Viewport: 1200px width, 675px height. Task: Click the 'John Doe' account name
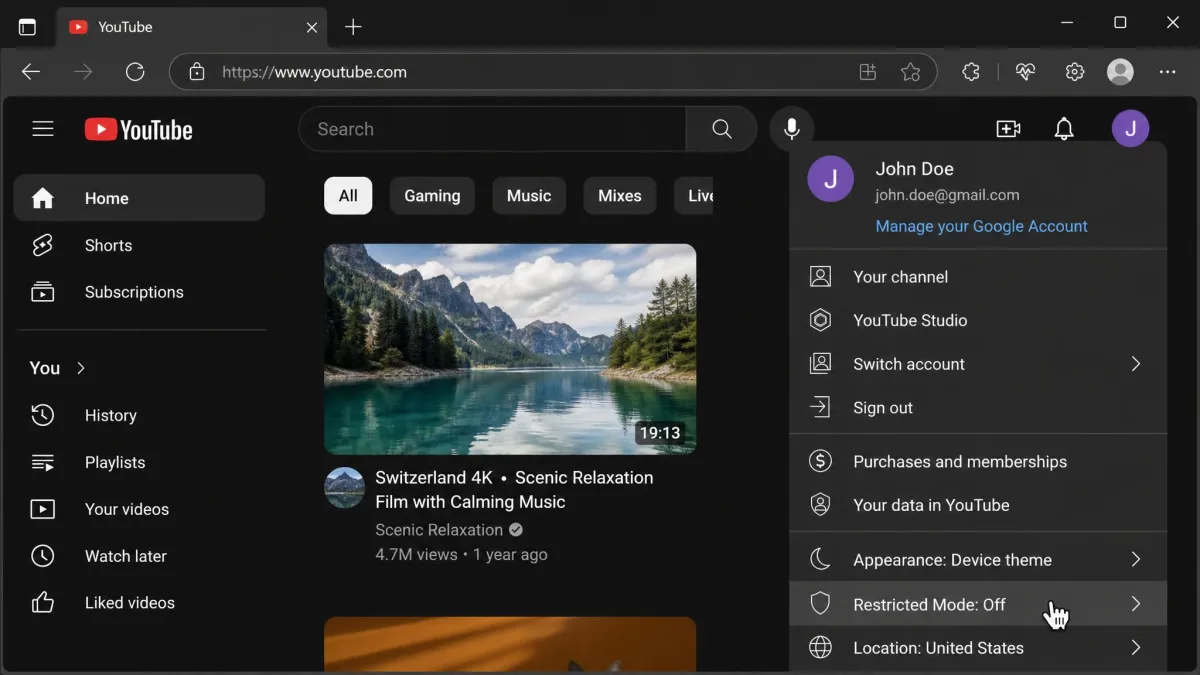[914, 169]
